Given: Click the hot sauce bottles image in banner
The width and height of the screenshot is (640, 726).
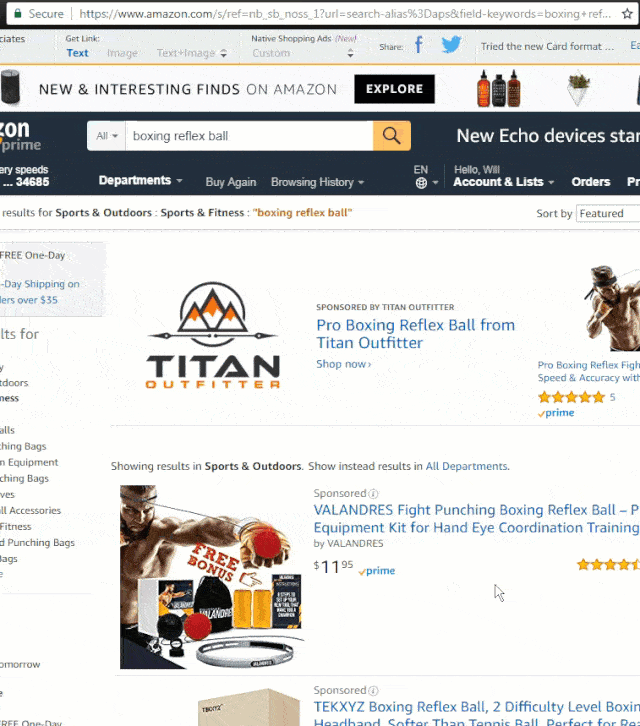Looking at the screenshot, I should coord(499,88).
